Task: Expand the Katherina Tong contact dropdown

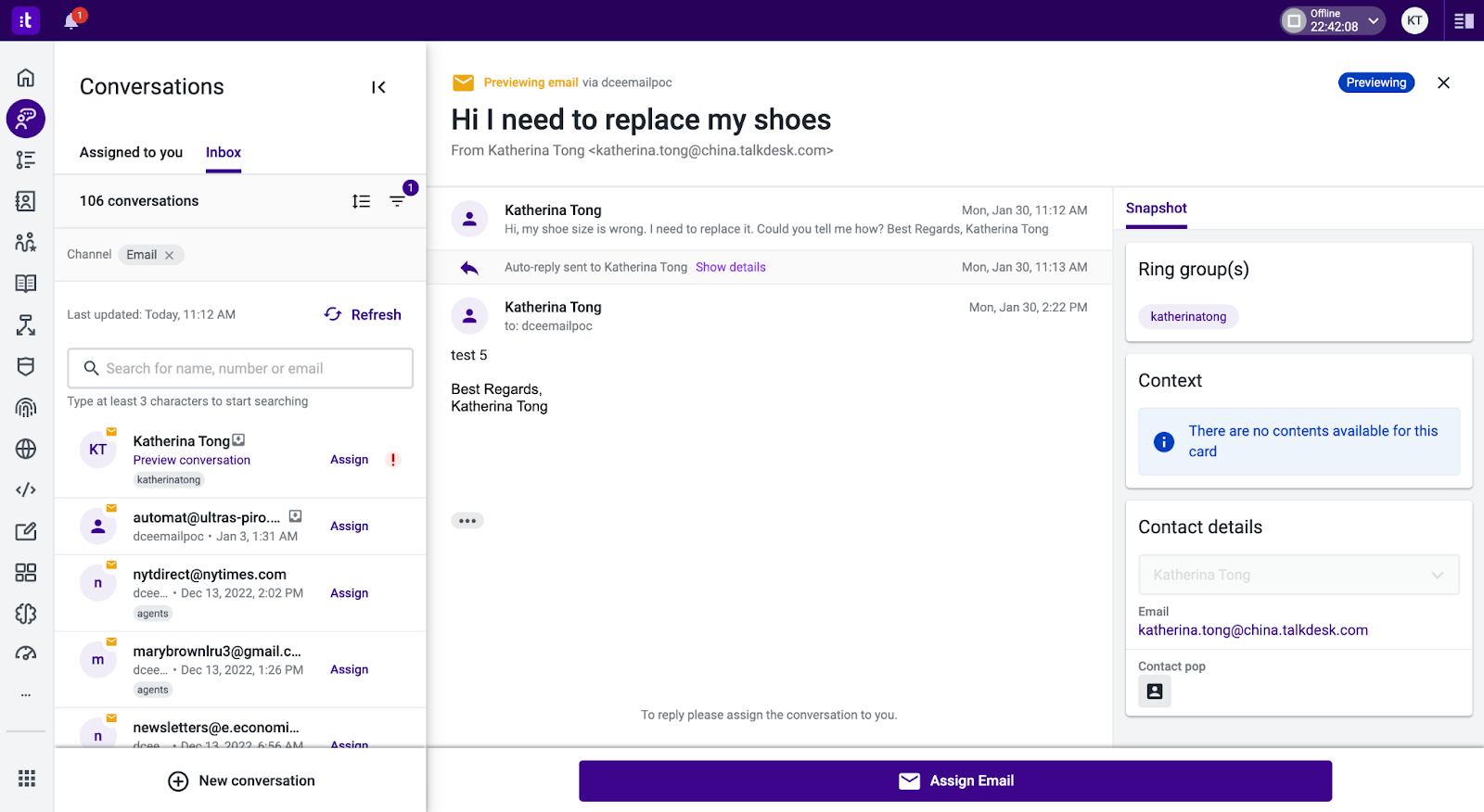Action: point(1298,575)
